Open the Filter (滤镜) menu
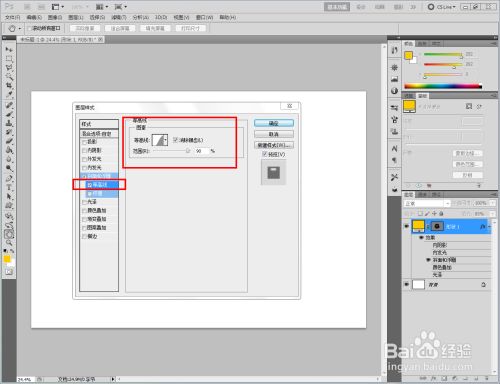Screen dimensions: 500x384 click(x=119, y=17)
